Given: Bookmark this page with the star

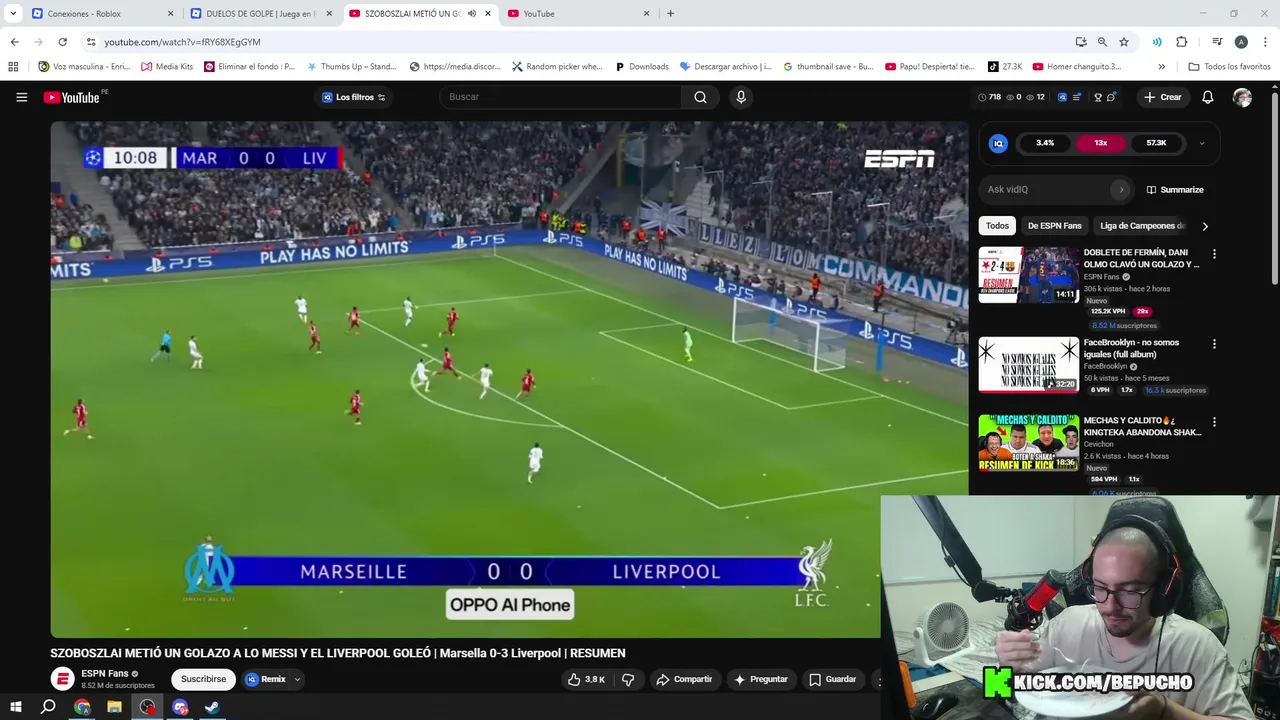Looking at the screenshot, I should click(1124, 42).
